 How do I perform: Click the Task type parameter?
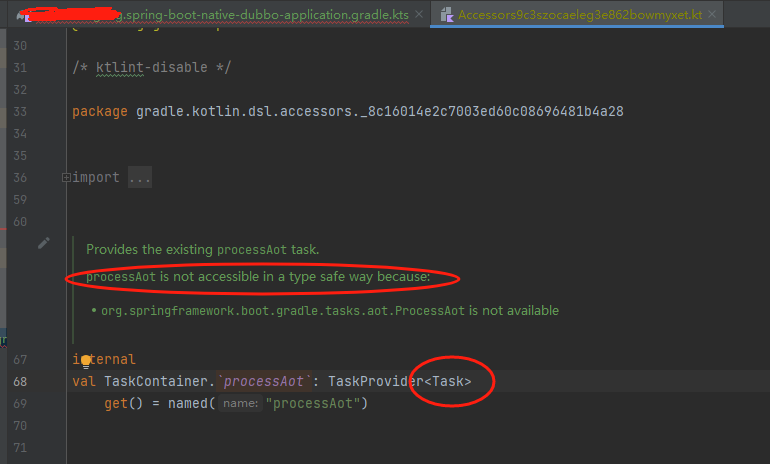448,382
